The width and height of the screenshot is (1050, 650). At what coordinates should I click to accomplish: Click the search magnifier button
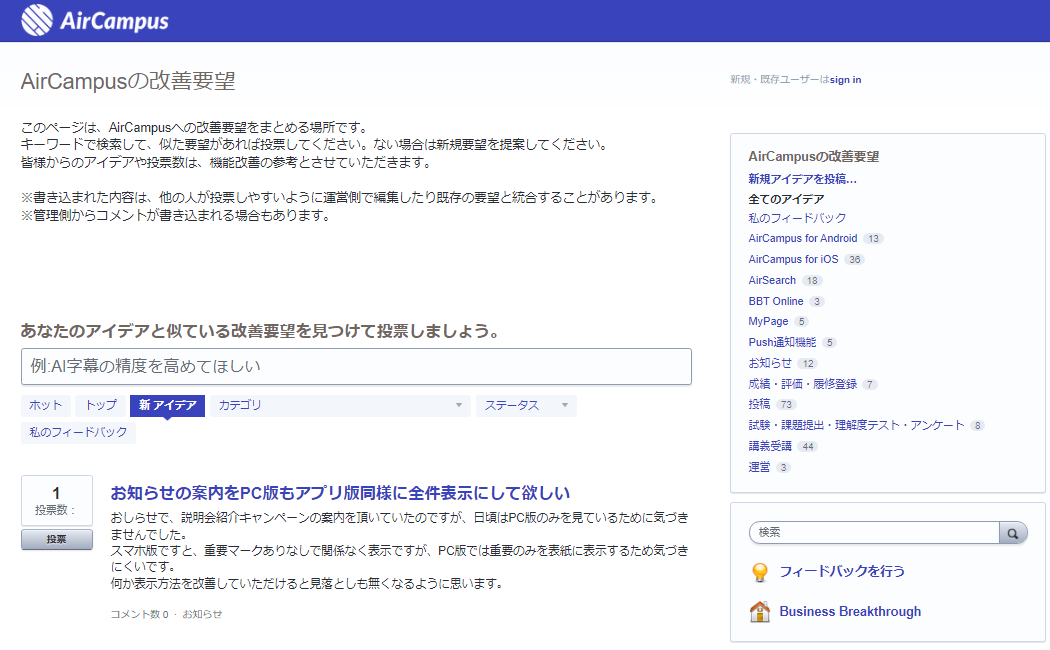(1013, 533)
